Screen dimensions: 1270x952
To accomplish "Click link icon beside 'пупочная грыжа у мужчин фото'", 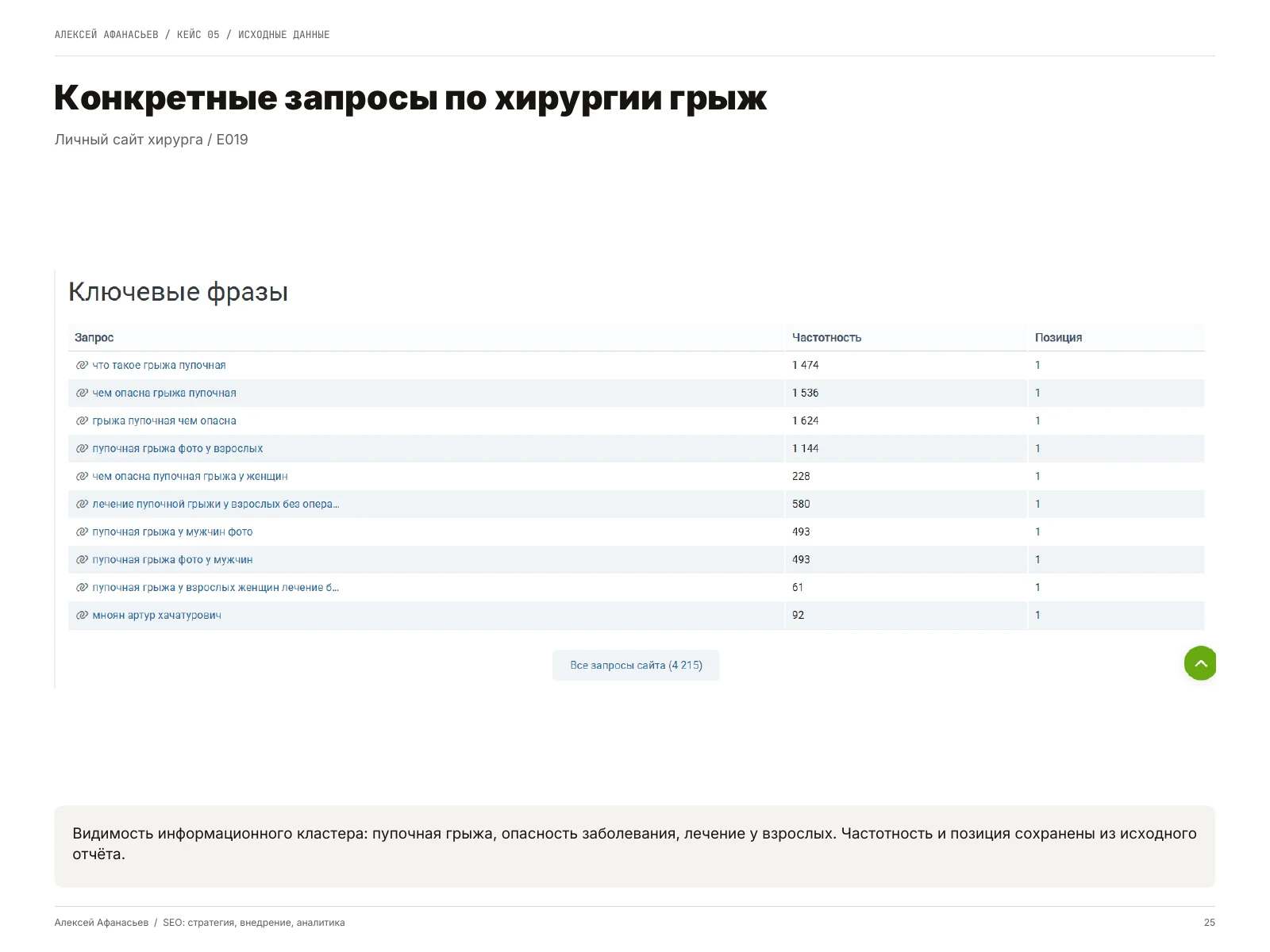I will pos(82,532).
